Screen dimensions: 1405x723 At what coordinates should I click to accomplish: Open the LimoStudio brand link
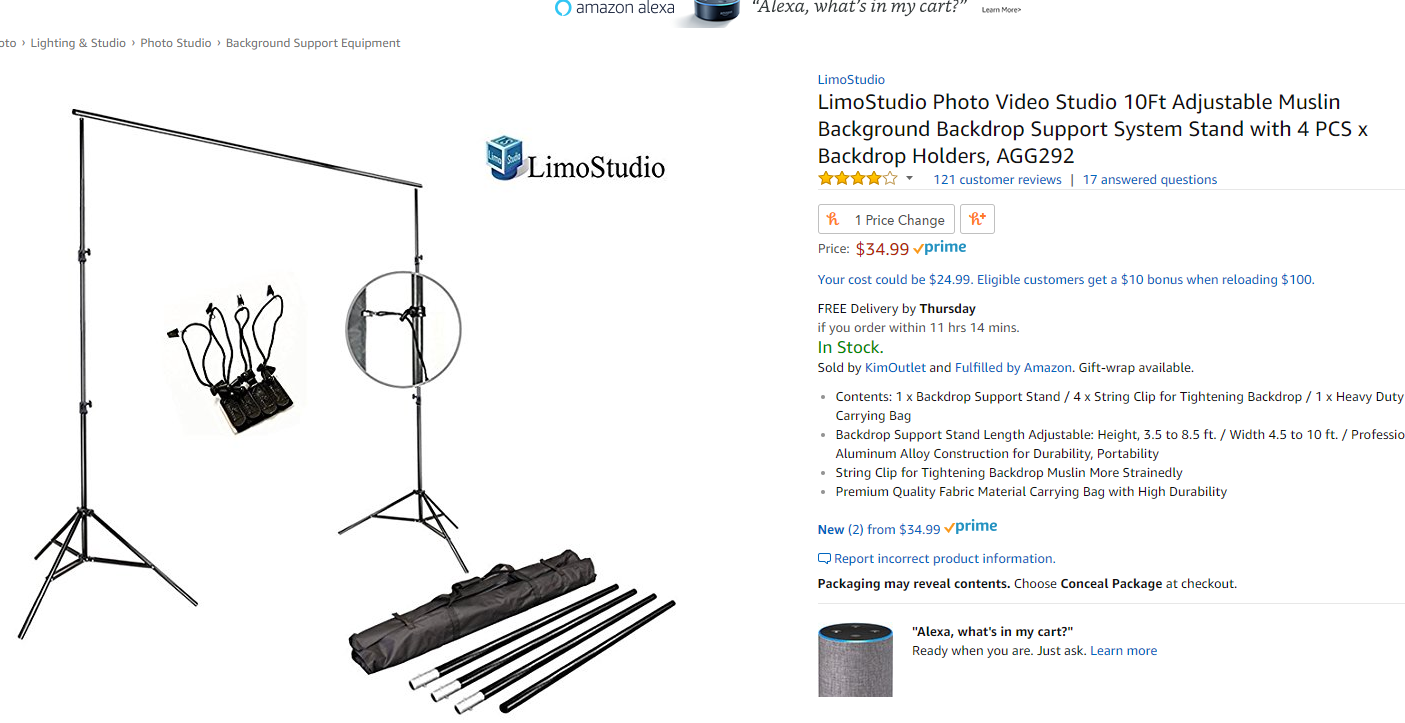click(x=851, y=80)
